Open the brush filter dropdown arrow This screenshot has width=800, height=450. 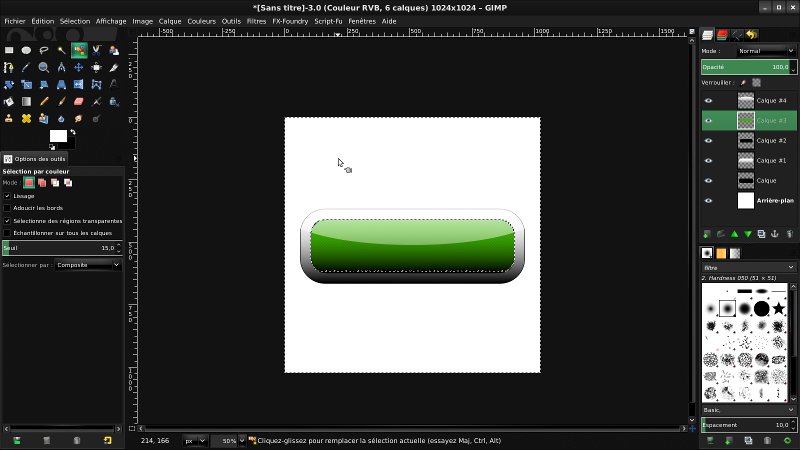tap(791, 267)
